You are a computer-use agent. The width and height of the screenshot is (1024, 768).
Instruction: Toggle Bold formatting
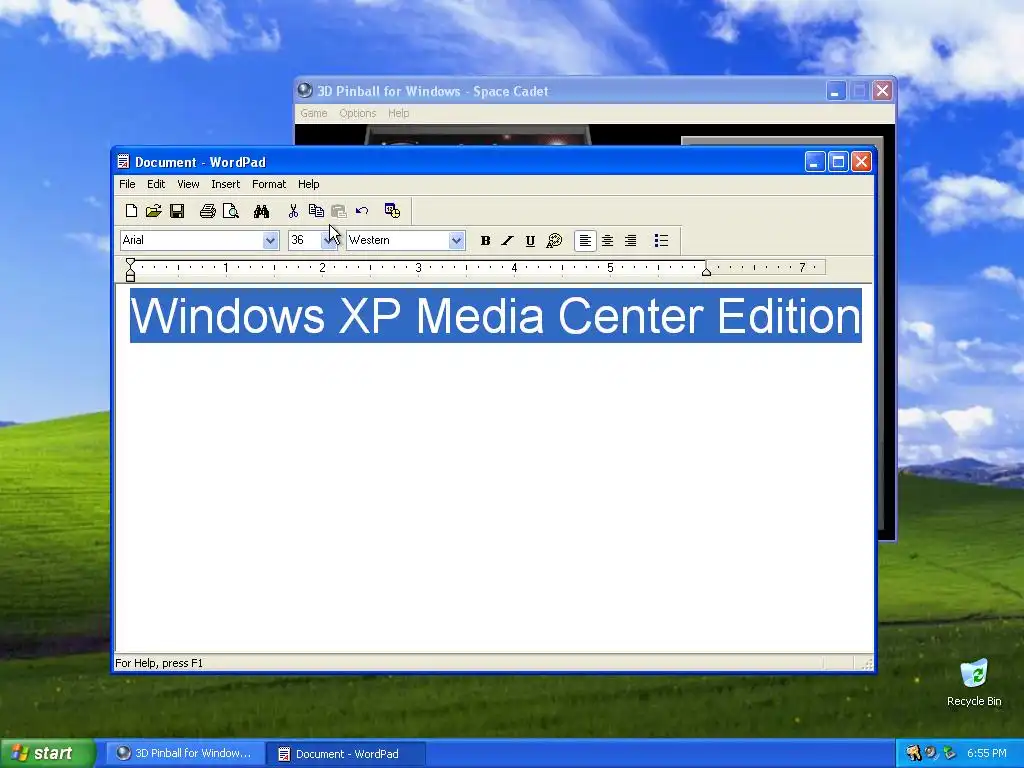pos(485,241)
